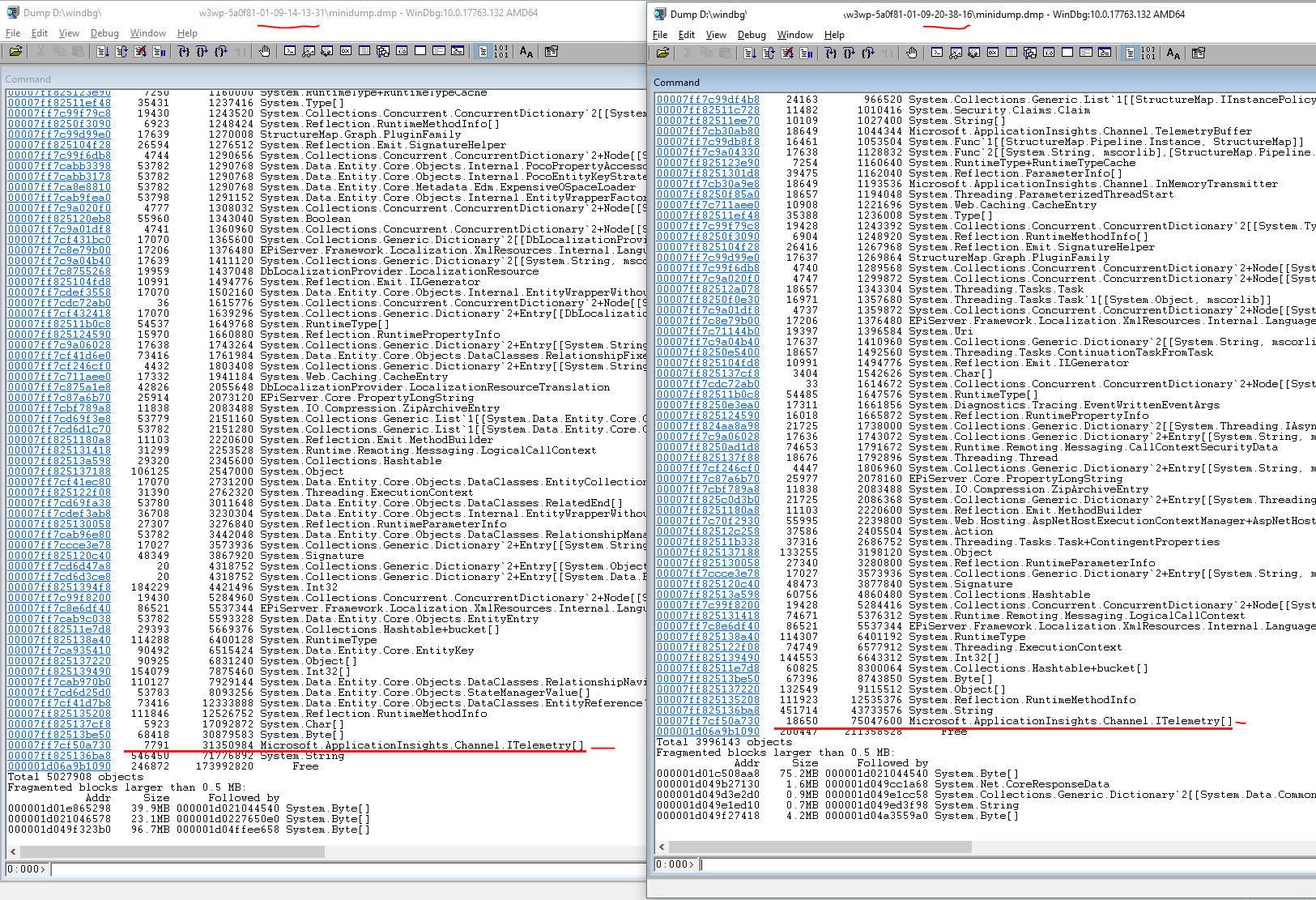This screenshot has width=1316, height=900.
Task: Open Processes and Threads icon in right toolbar
Action: pos(1086,53)
